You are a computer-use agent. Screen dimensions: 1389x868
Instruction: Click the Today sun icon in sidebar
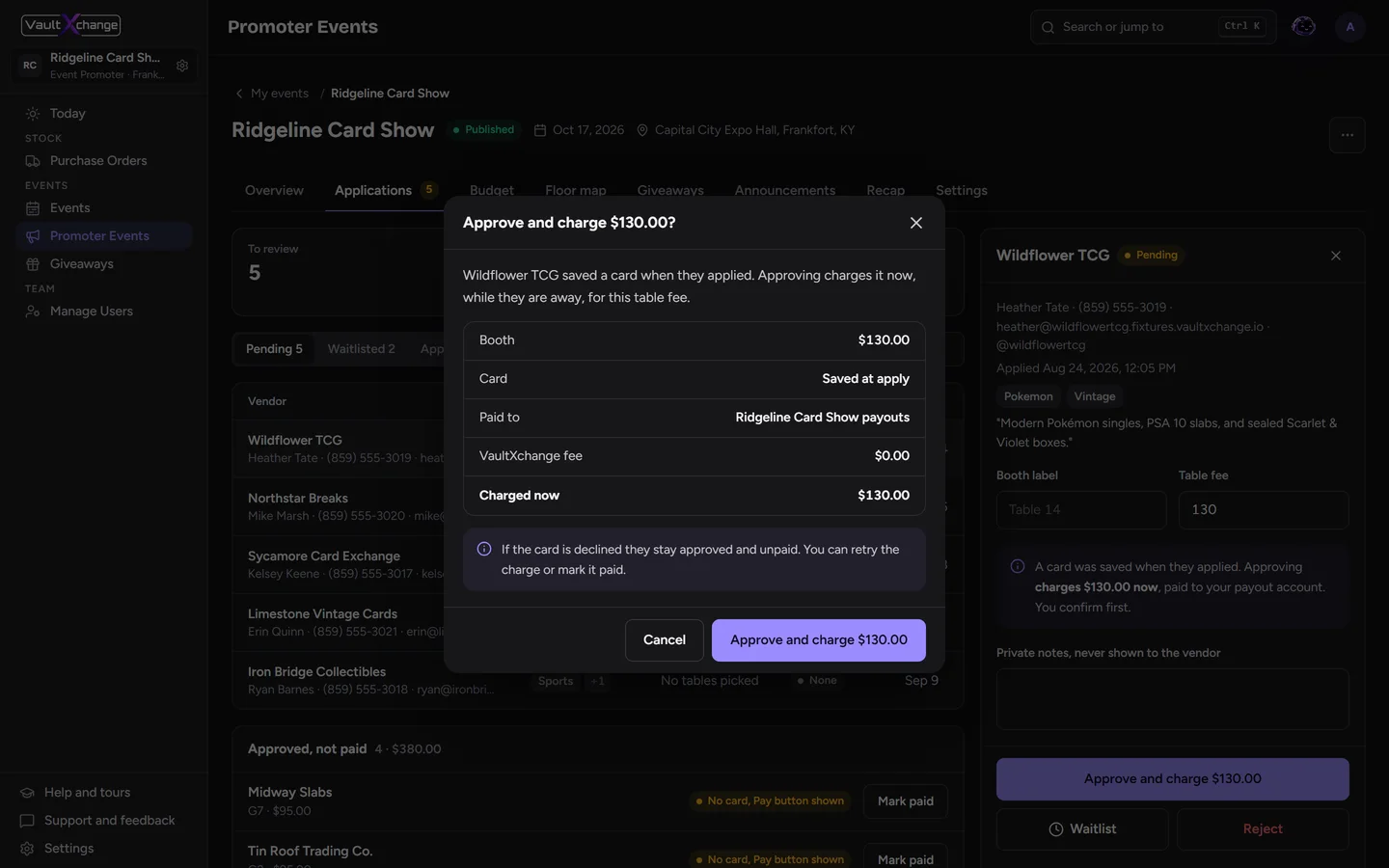(33, 114)
